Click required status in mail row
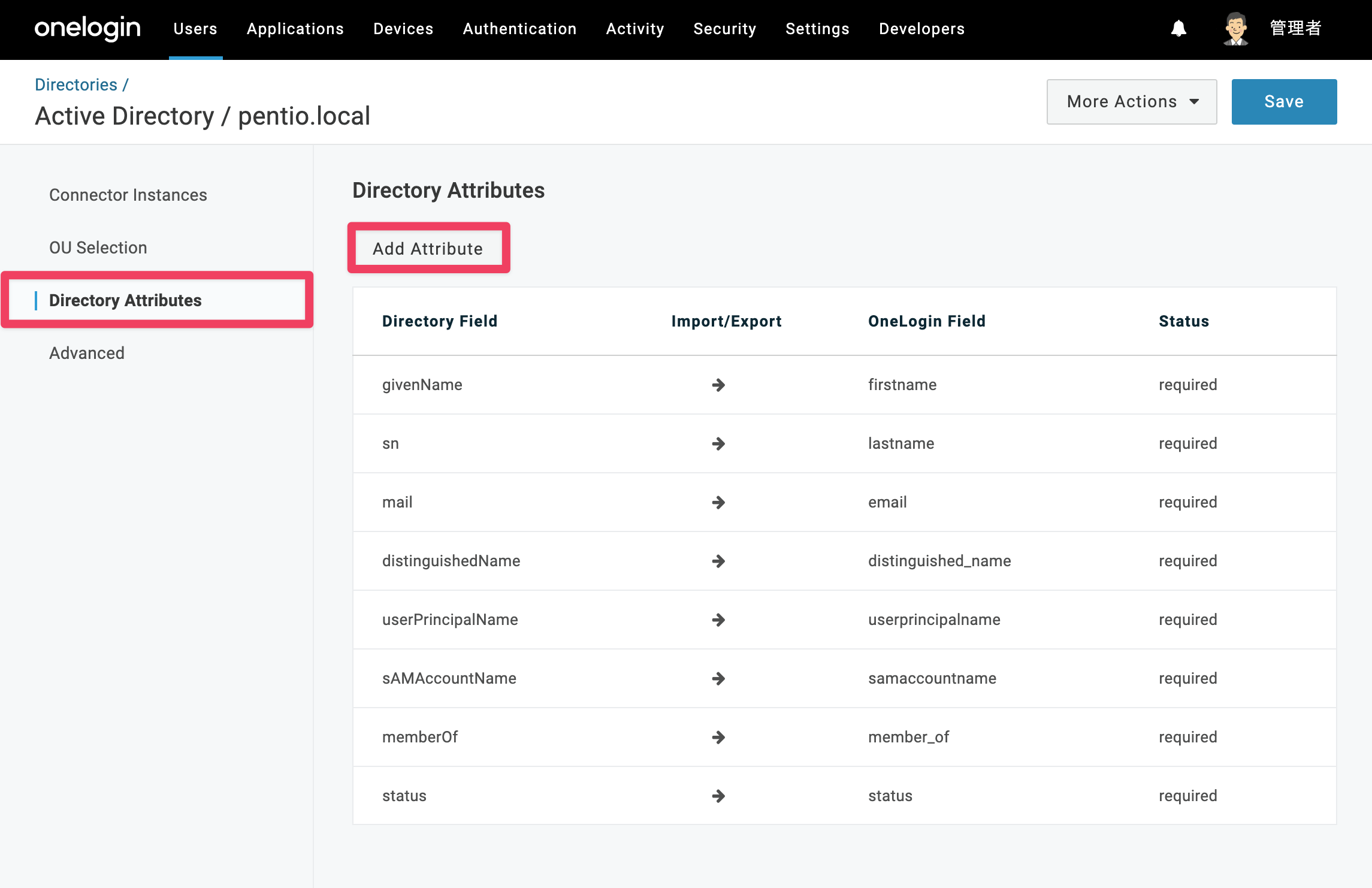The image size is (1372, 888). point(1188,502)
